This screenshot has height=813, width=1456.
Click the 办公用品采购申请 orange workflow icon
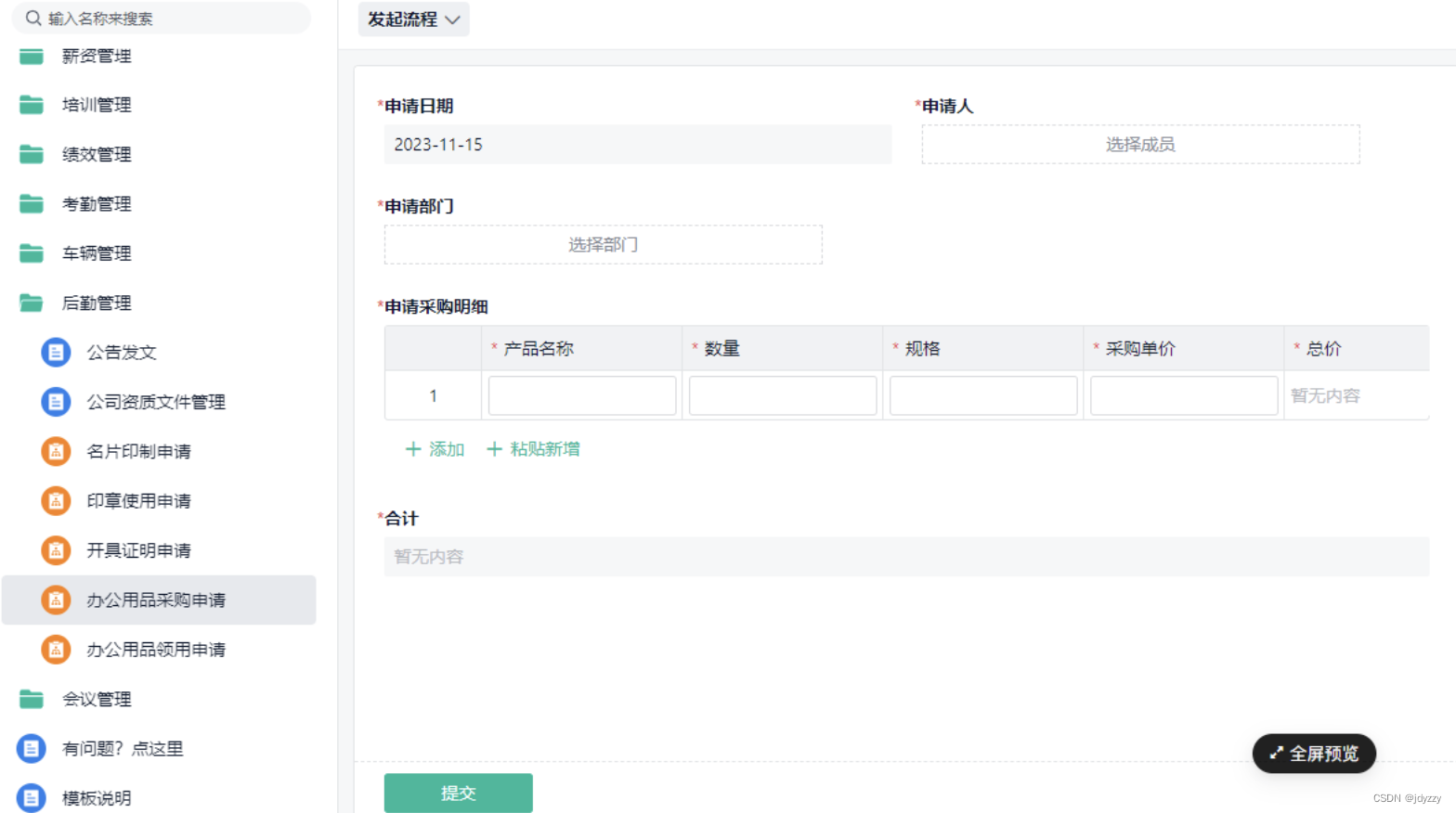[56, 600]
